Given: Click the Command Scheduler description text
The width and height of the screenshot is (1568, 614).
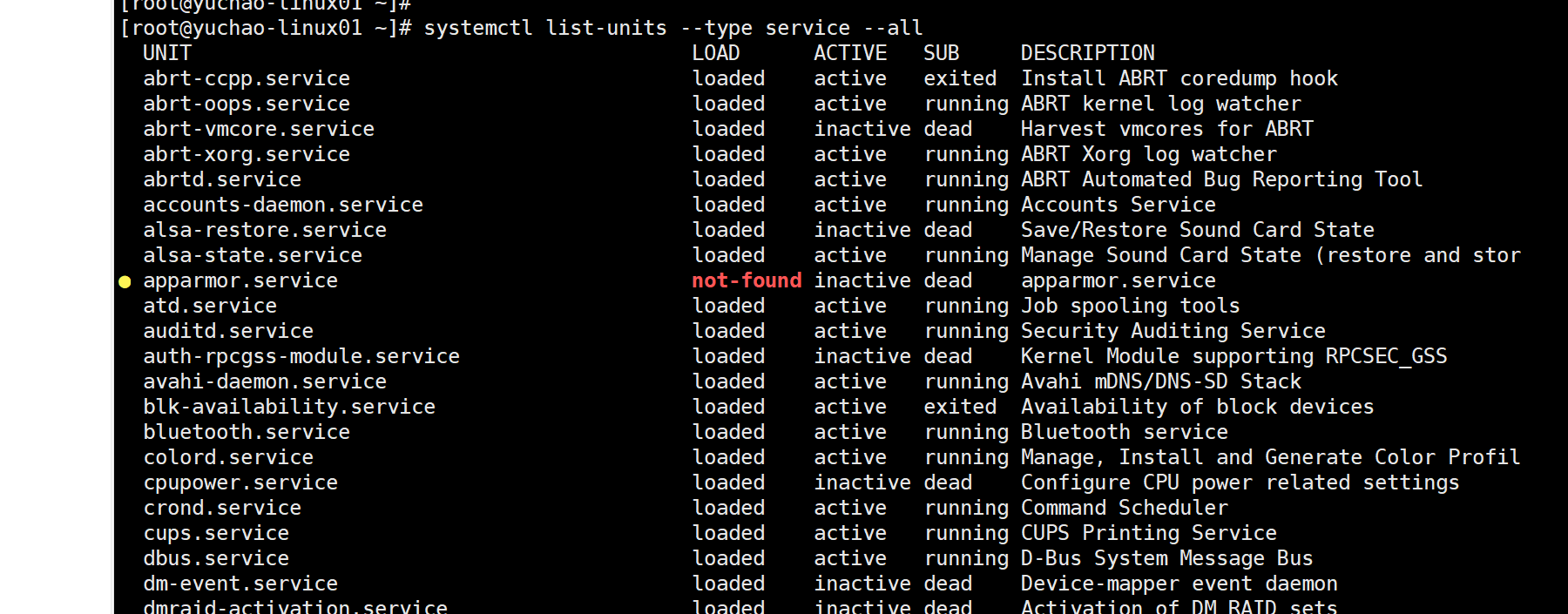Looking at the screenshot, I should tap(1124, 508).
